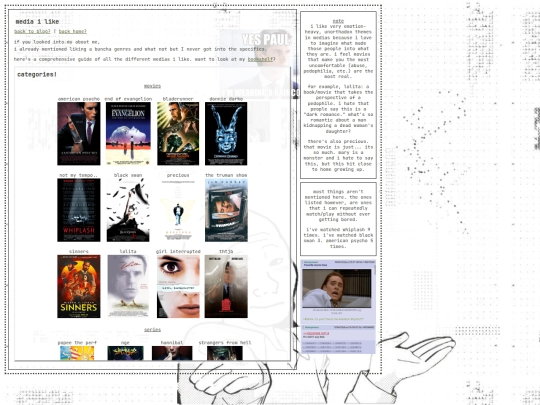Click the 'strangers from hell' caption text
Viewport: 540px width, 405px height.
click(225, 342)
